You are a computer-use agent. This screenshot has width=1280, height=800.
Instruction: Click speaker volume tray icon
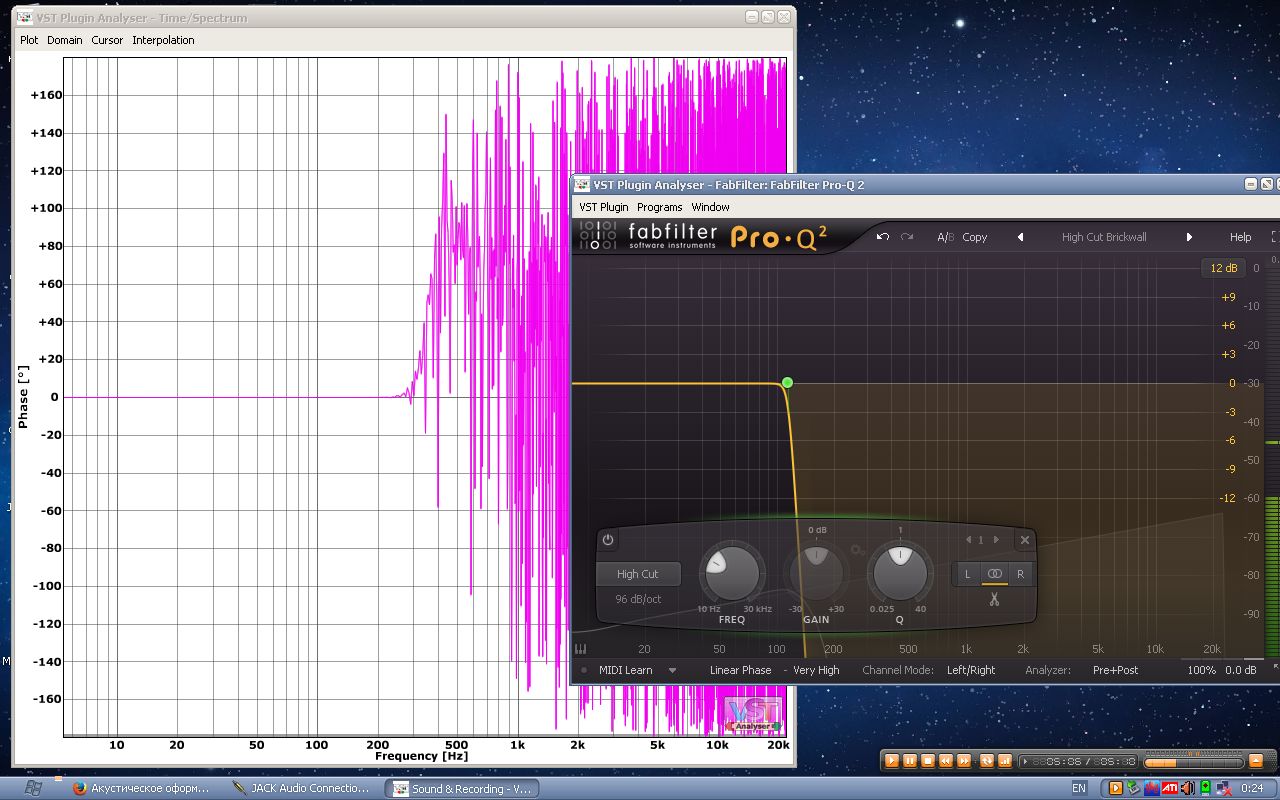tap(1188, 788)
